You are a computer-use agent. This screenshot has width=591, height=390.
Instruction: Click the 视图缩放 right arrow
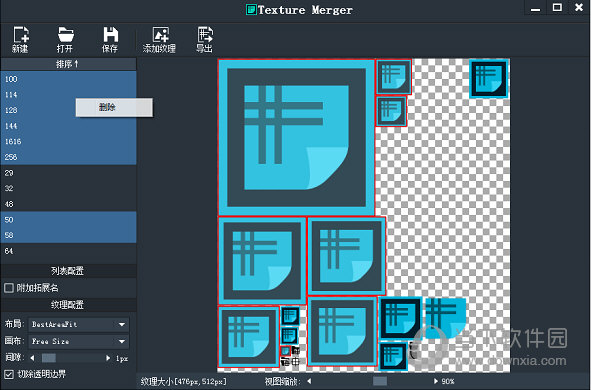click(x=436, y=381)
